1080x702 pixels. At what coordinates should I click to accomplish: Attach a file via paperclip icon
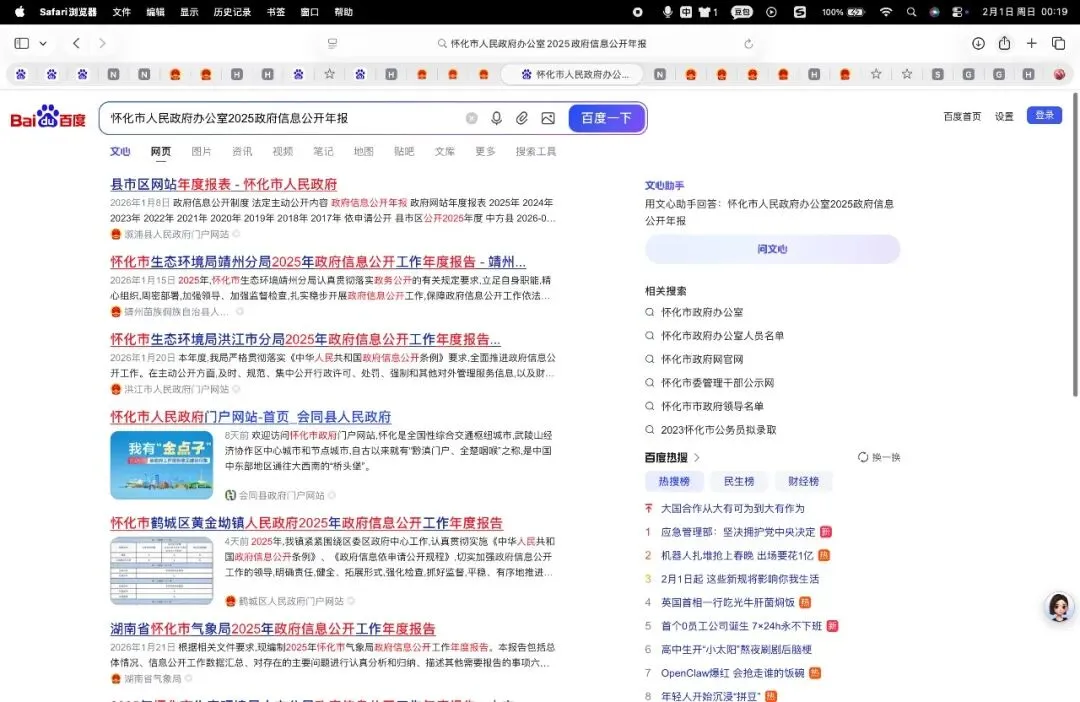(521, 118)
